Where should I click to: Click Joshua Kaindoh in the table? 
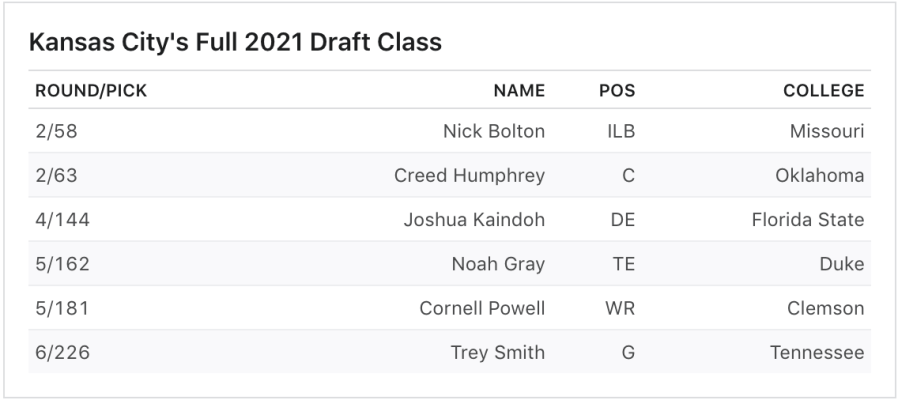[474, 220]
